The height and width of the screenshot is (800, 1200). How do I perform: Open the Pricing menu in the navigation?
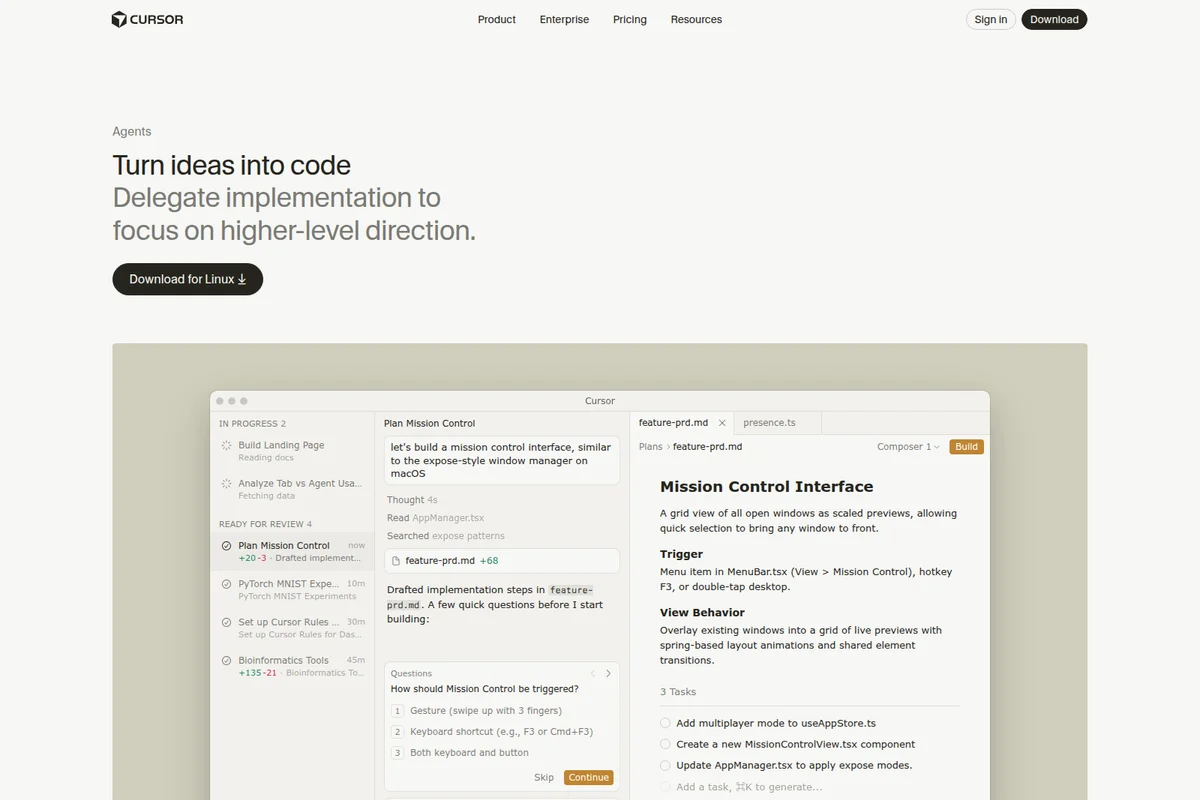[x=629, y=19]
